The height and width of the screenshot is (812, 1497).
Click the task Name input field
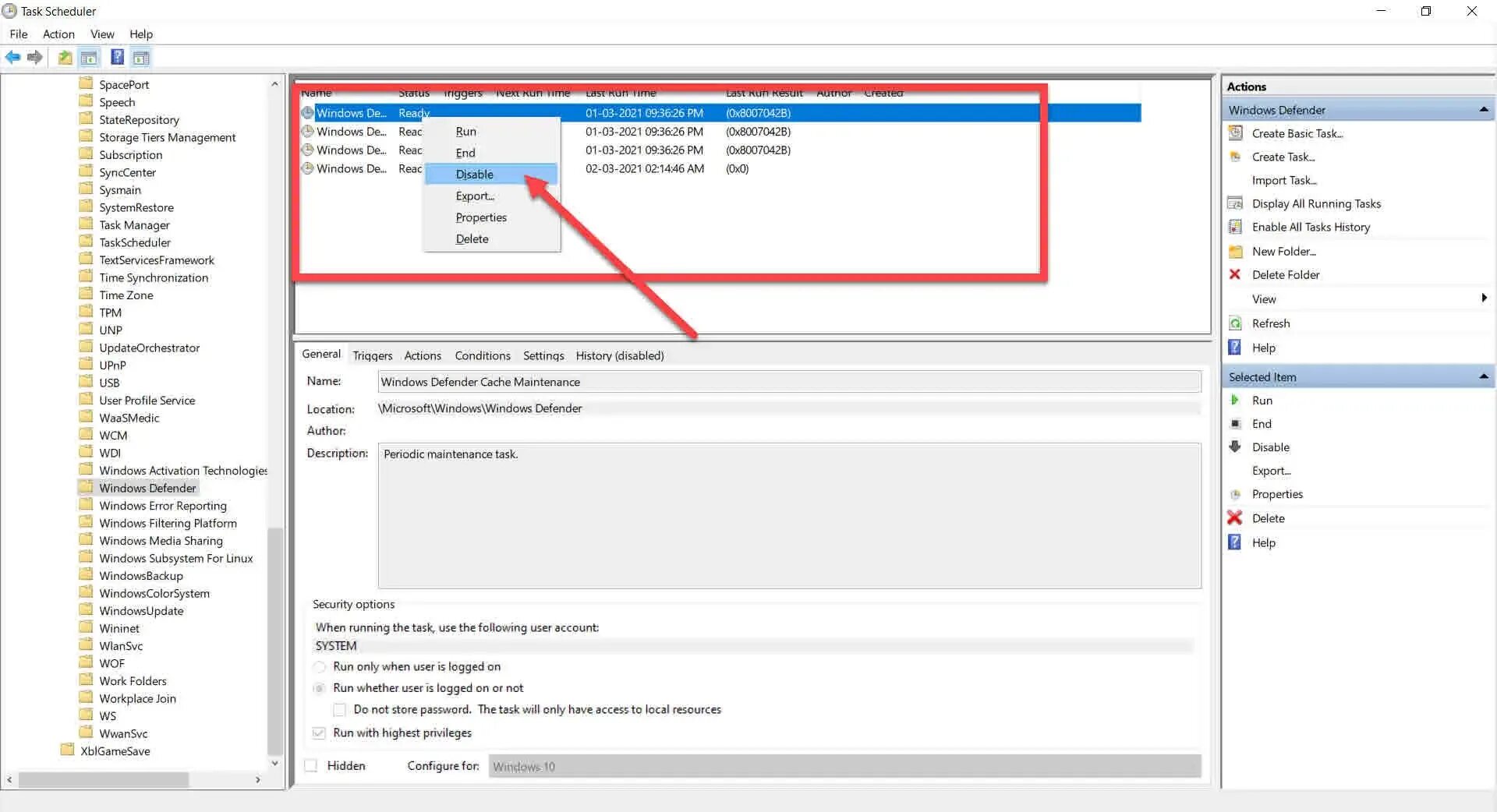pyautogui.click(x=789, y=382)
